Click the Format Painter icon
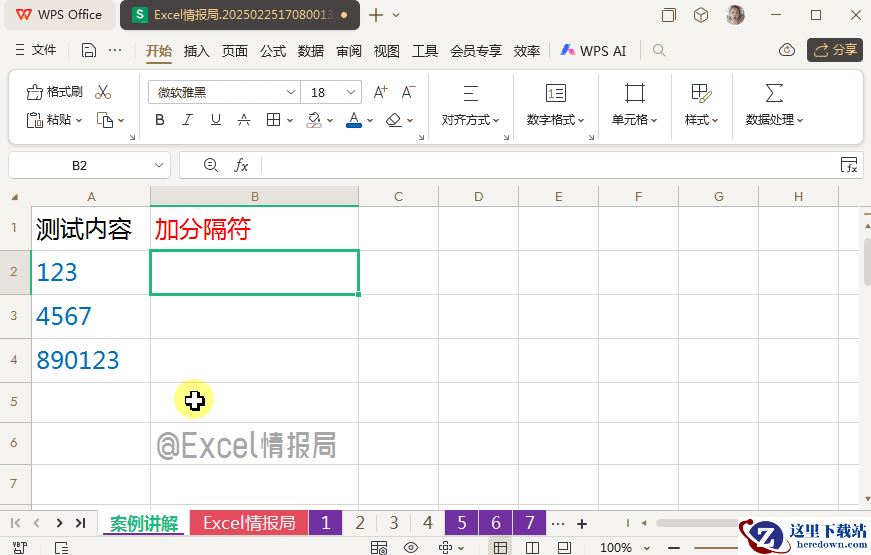 pos(34,92)
